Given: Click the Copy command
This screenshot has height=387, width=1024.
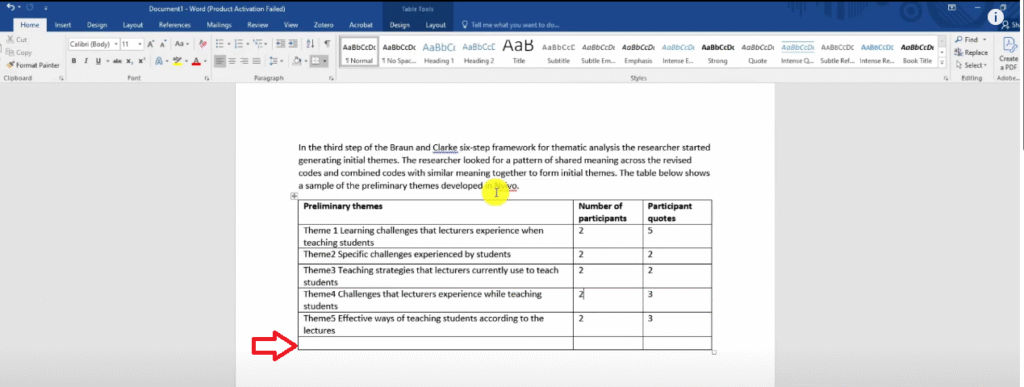Looking at the screenshot, I should click(19, 52).
